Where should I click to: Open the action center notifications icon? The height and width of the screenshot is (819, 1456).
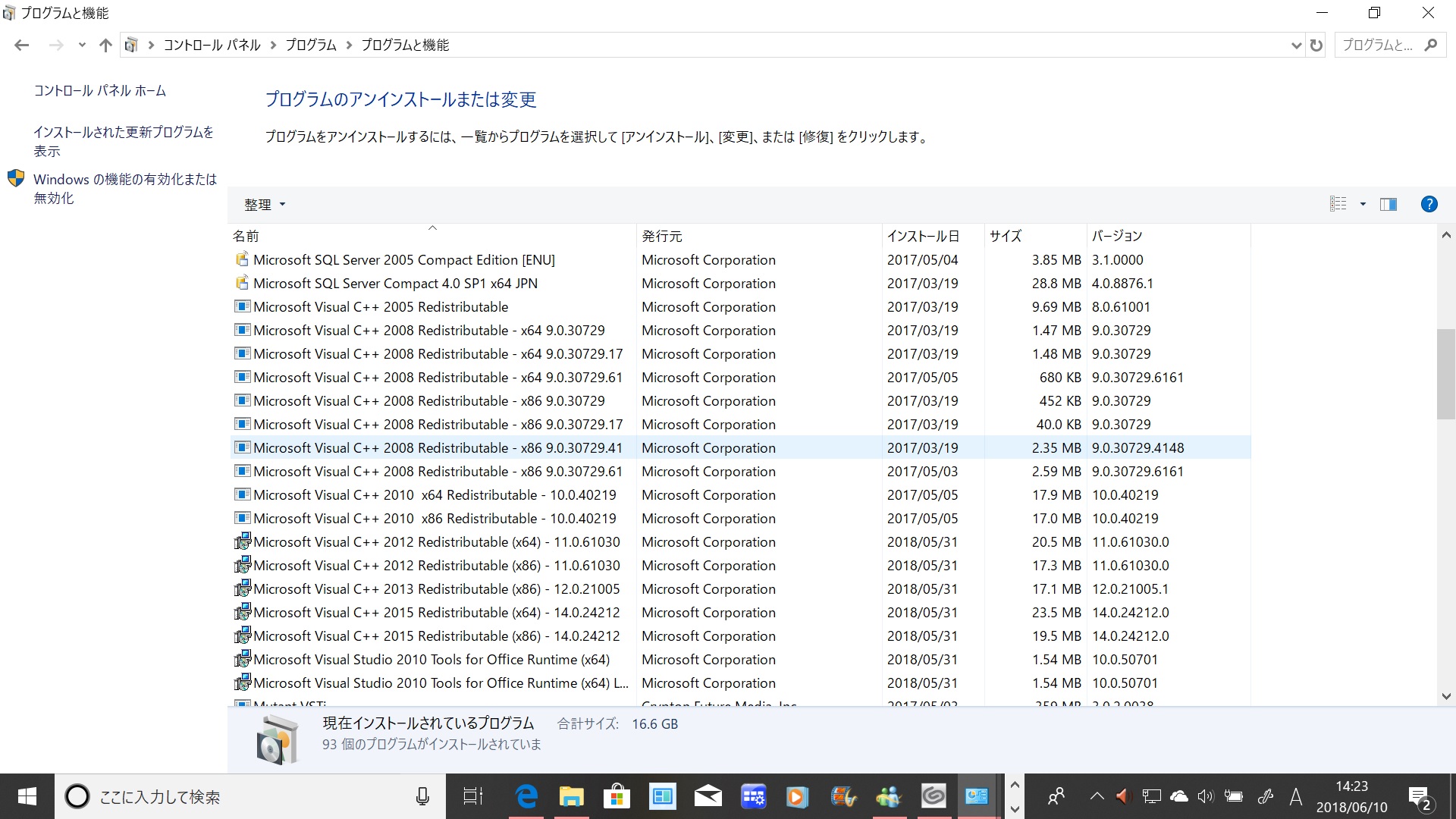point(1418,797)
